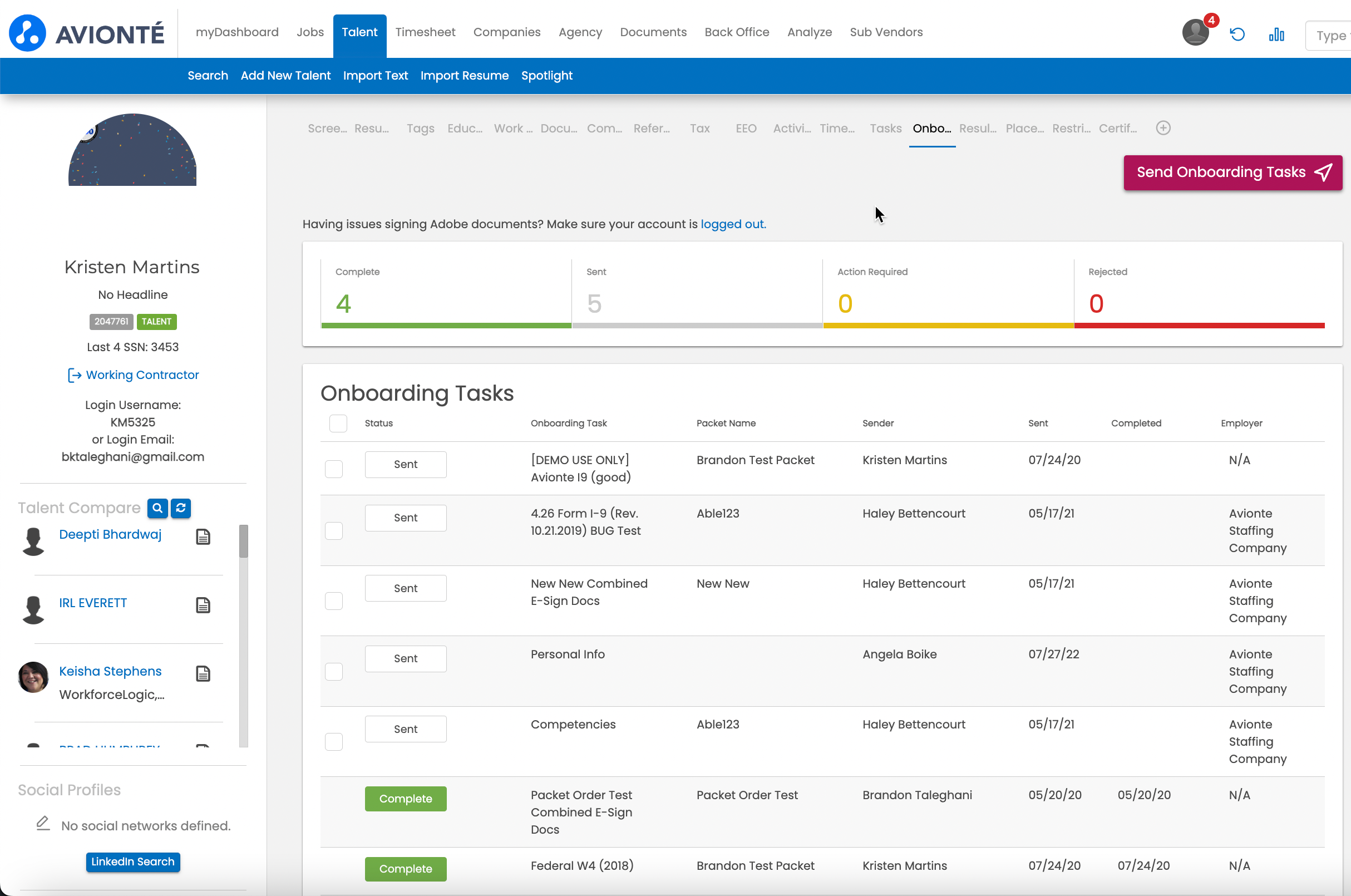Click the Sent date column header

pyautogui.click(x=1038, y=424)
